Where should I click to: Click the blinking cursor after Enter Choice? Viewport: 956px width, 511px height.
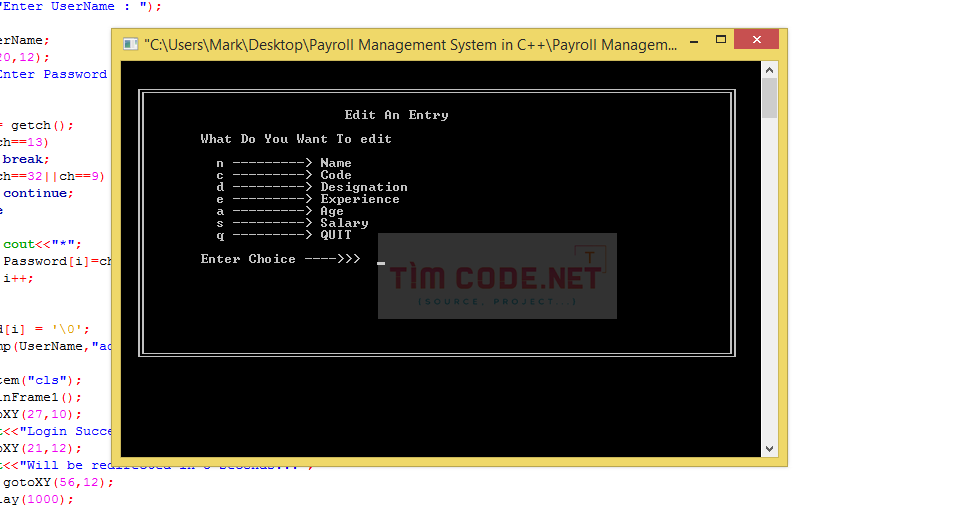pyautogui.click(x=381, y=263)
